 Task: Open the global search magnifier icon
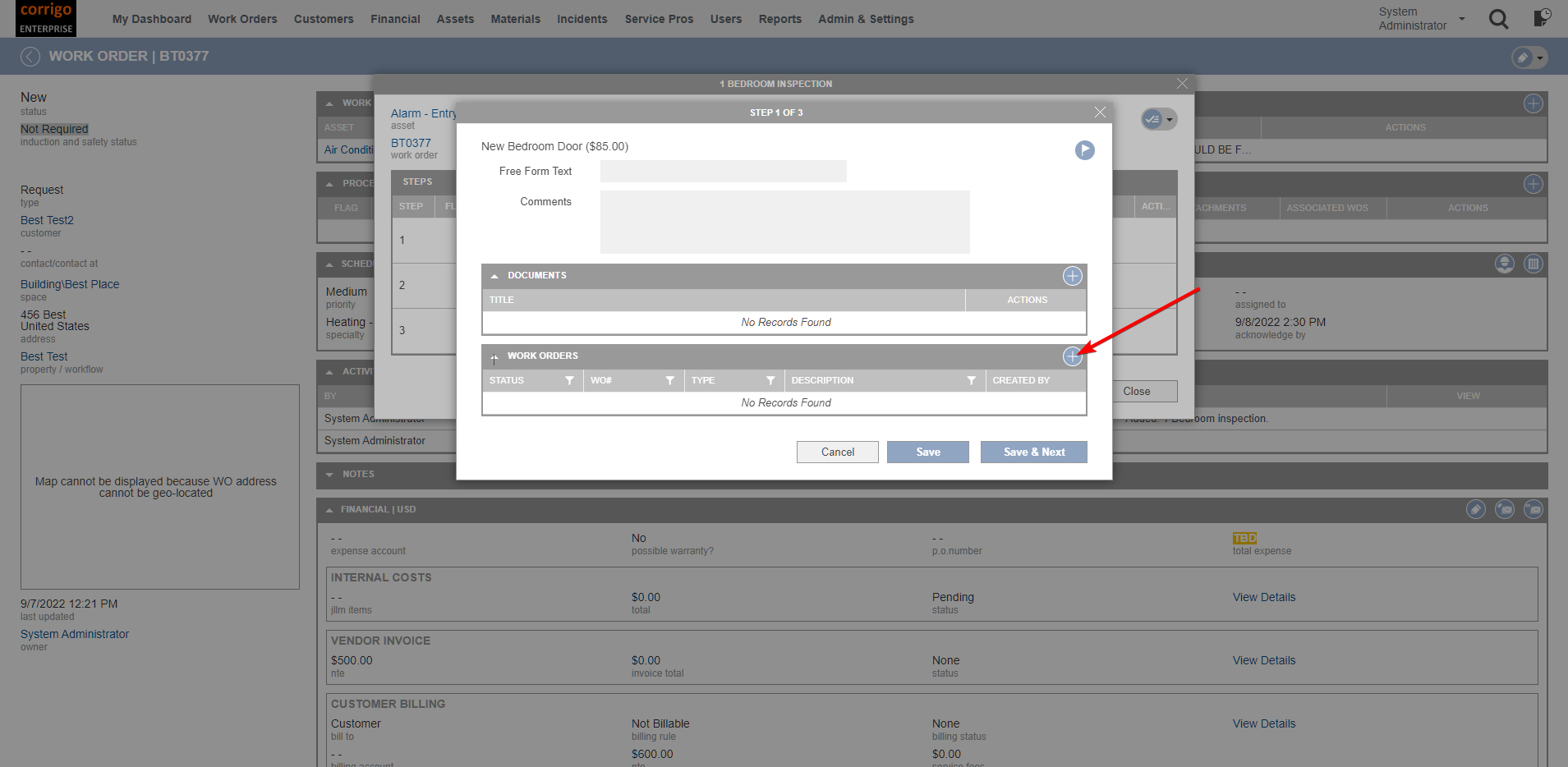pyautogui.click(x=1498, y=19)
